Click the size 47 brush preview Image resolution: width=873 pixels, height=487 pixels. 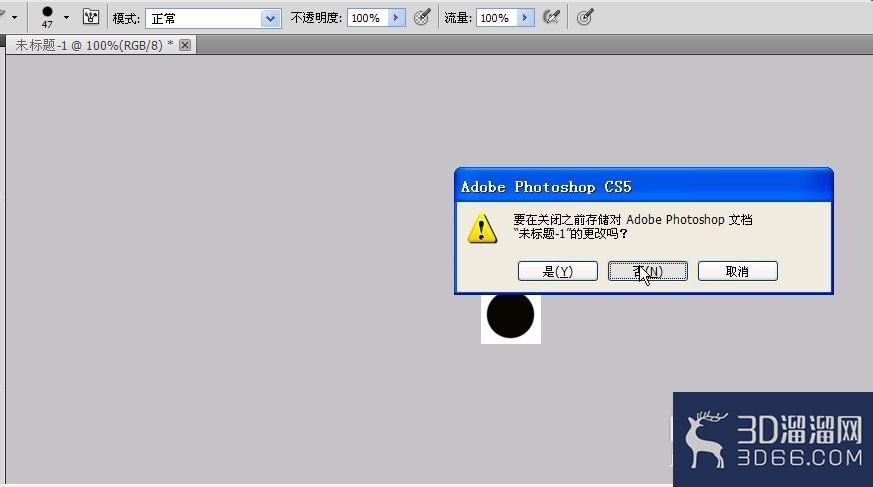[x=47, y=17]
